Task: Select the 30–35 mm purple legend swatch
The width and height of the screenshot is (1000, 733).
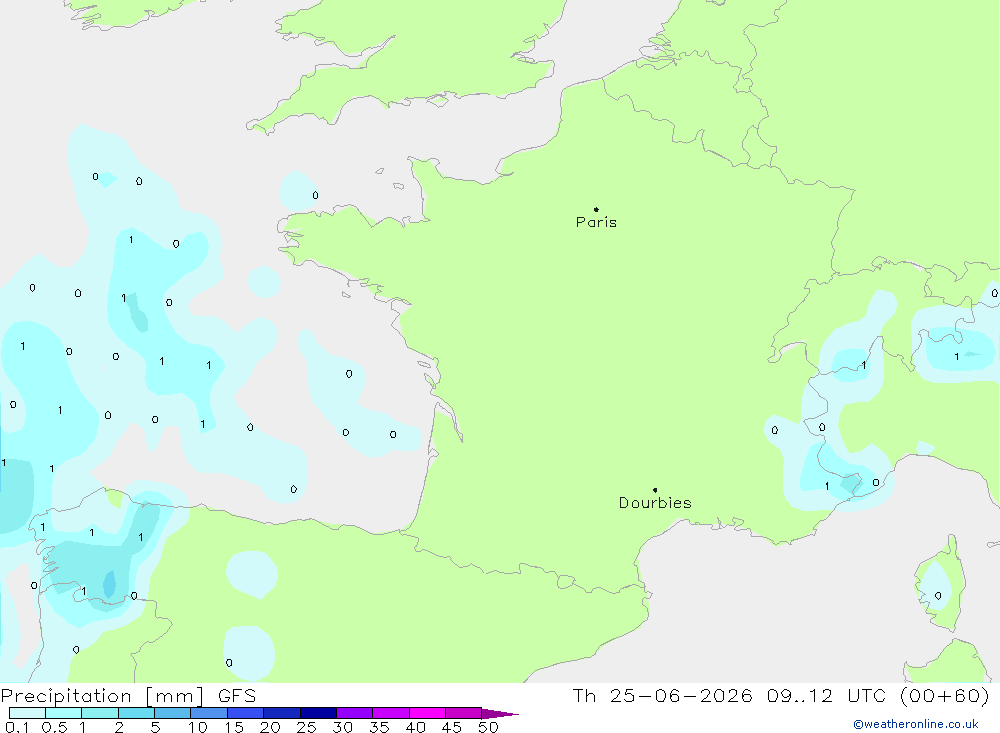Action: pos(355,713)
